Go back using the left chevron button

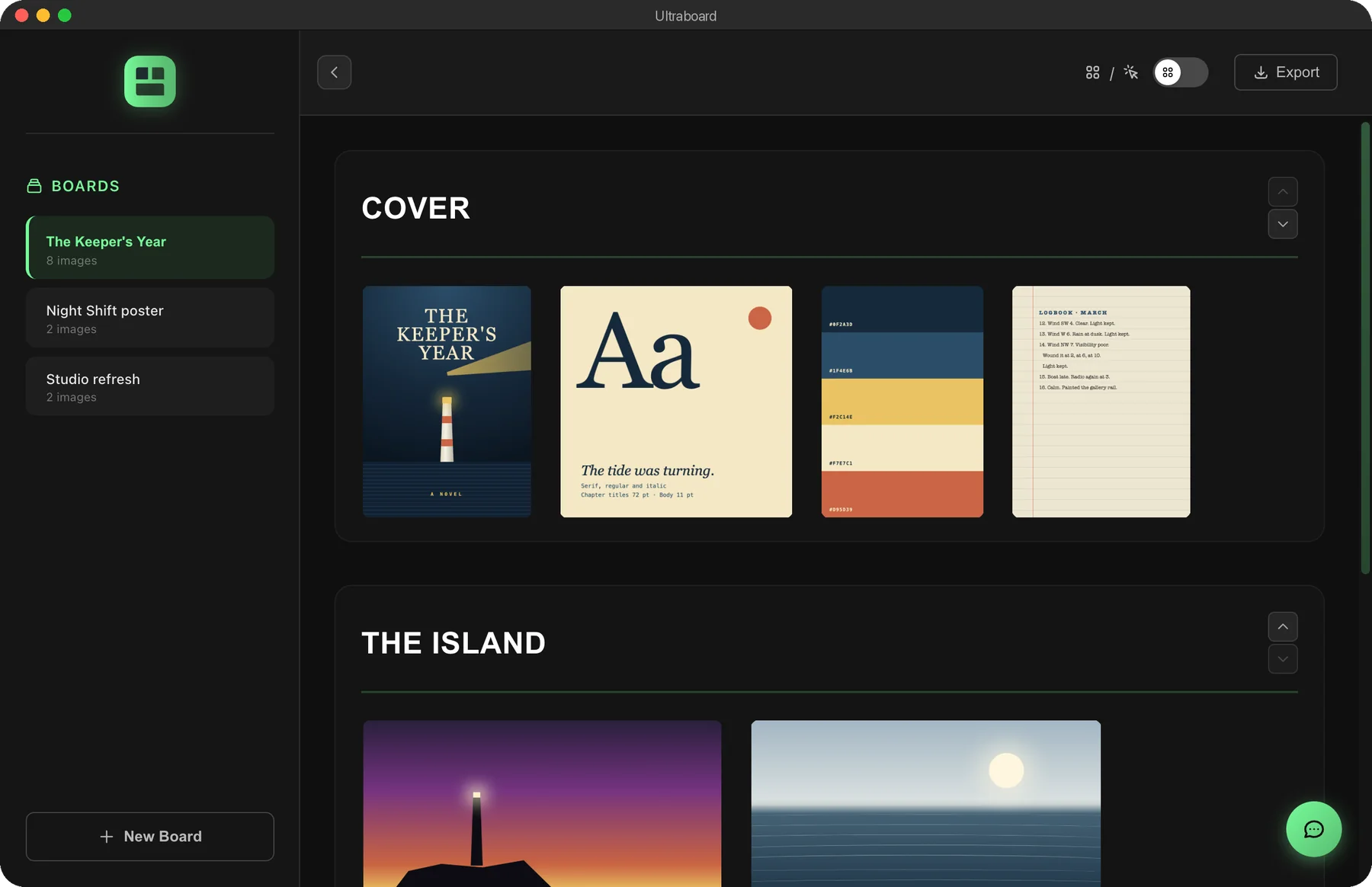tap(334, 72)
